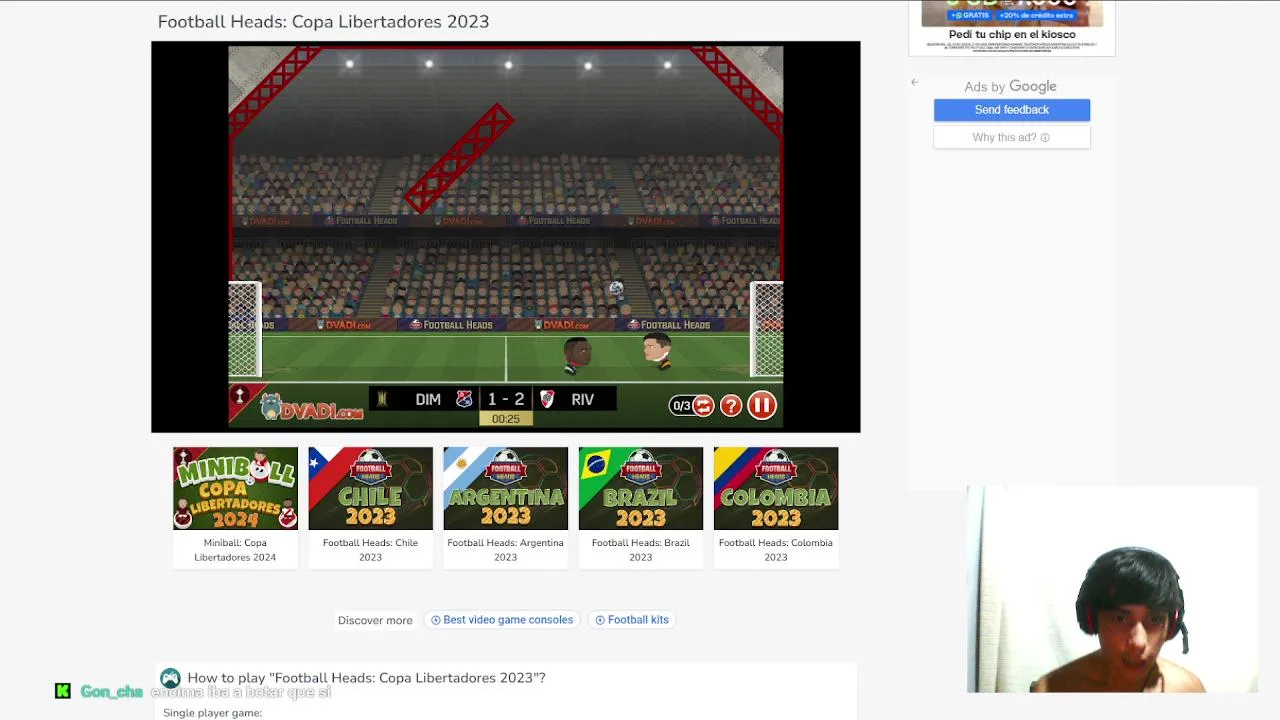This screenshot has height=720, width=1280.
Task: Open the game help question mark
Action: tap(731, 405)
